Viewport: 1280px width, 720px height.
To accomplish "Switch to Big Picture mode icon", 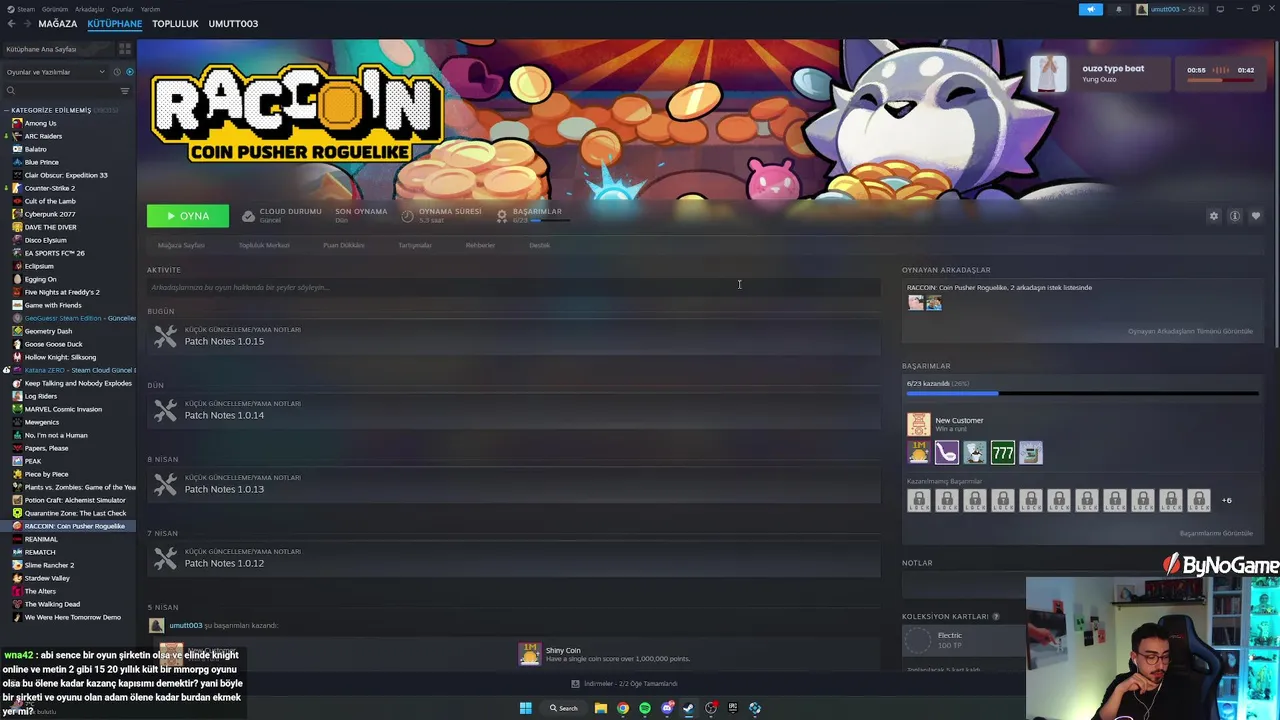I will pyautogui.click(x=1222, y=9).
